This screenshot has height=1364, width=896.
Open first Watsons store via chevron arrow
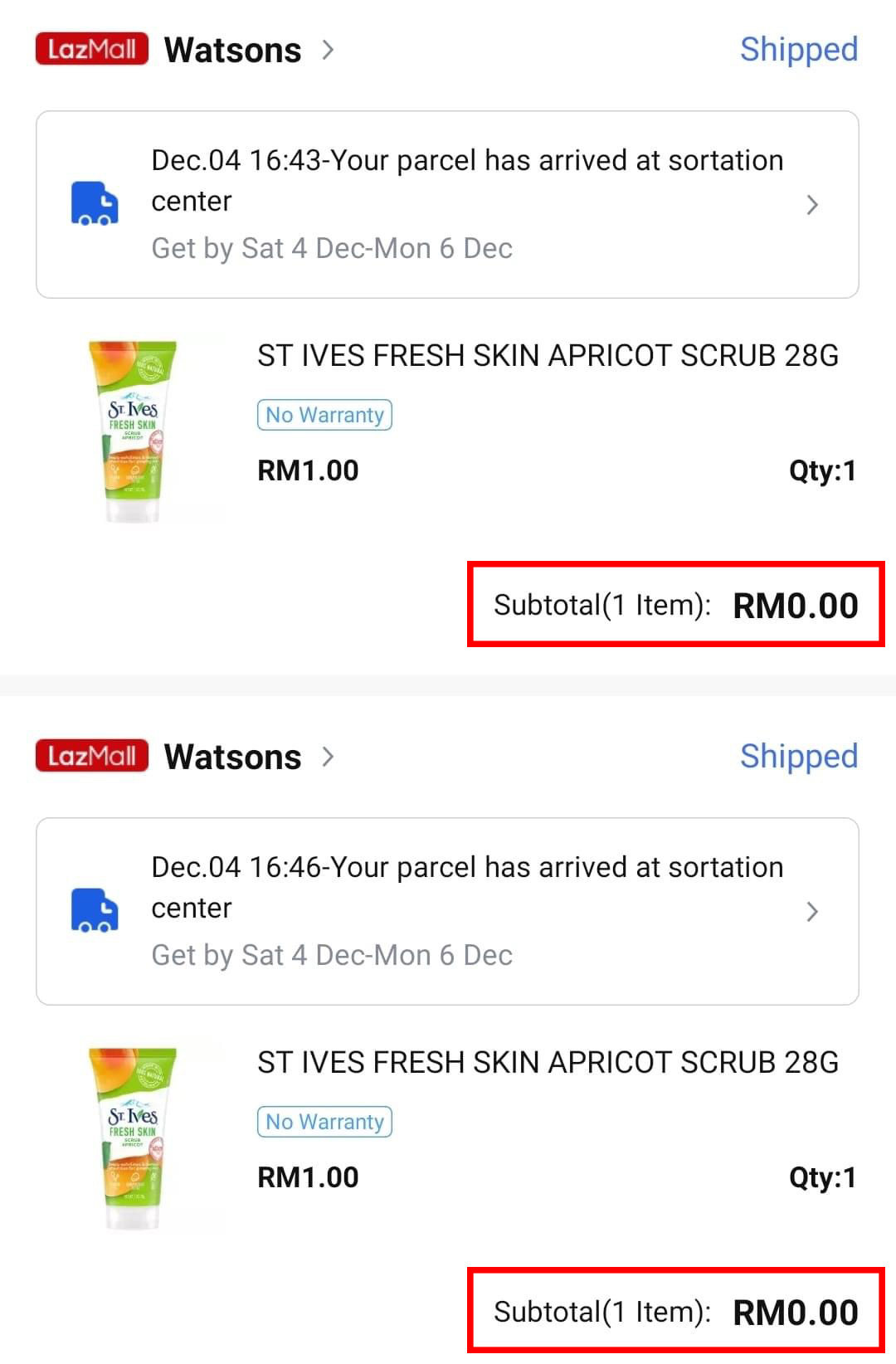pyautogui.click(x=329, y=50)
